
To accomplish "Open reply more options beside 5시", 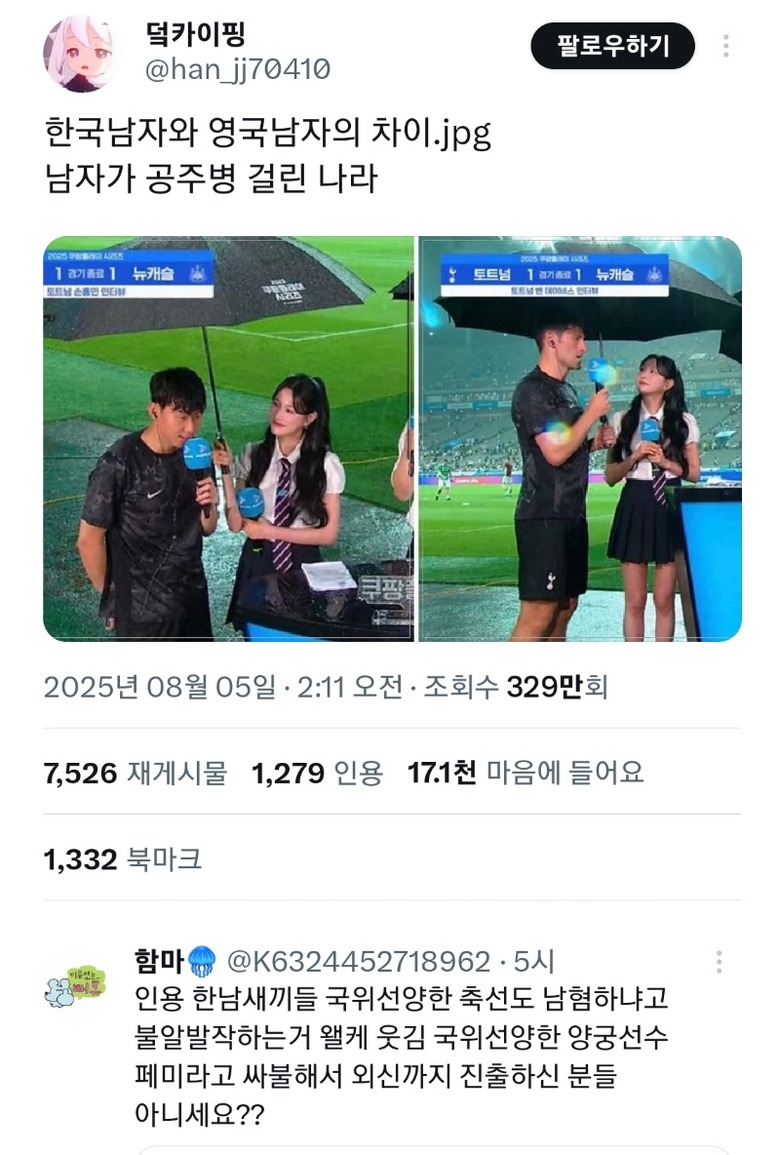I will (719, 962).
